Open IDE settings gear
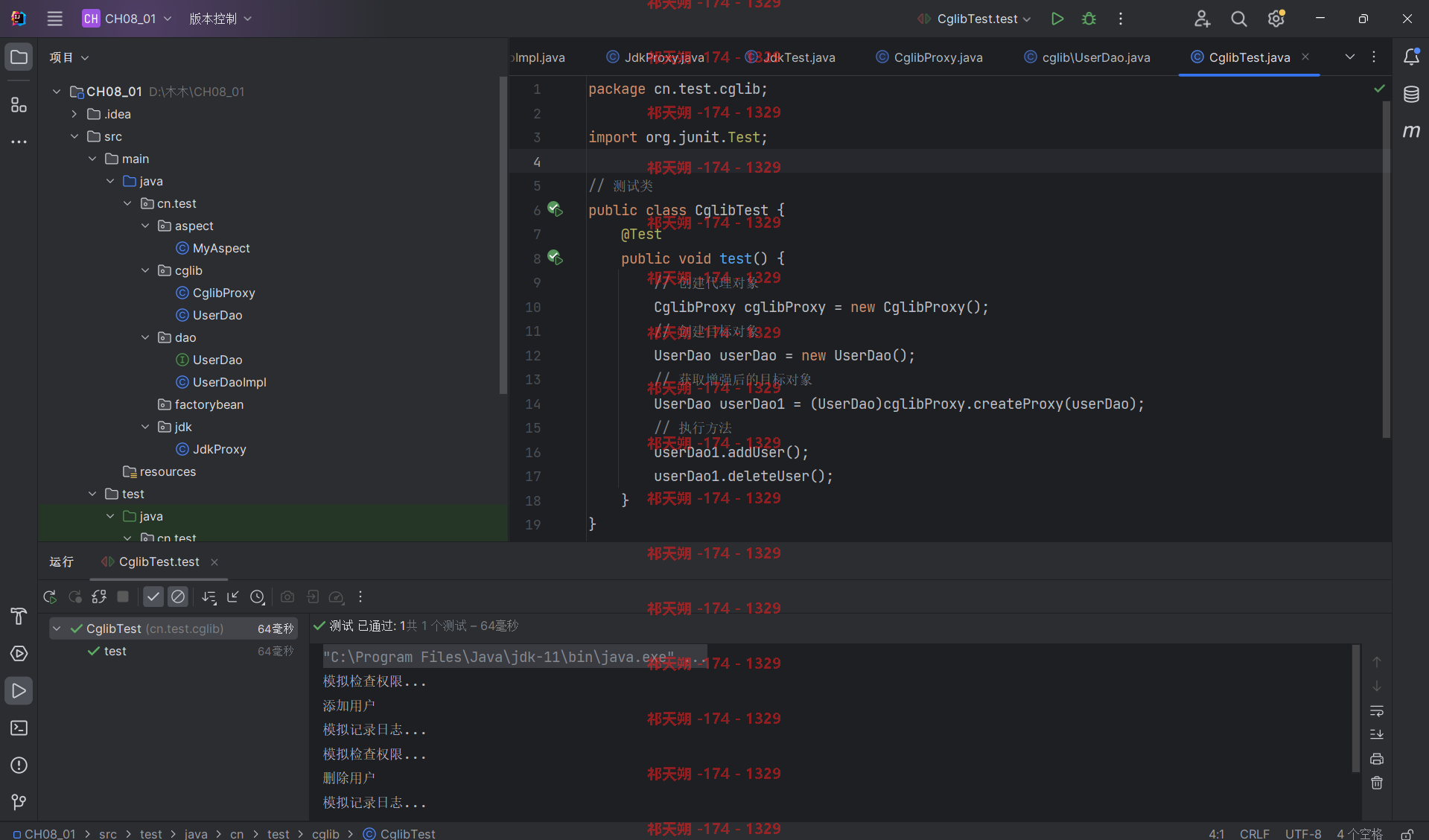 [x=1276, y=19]
